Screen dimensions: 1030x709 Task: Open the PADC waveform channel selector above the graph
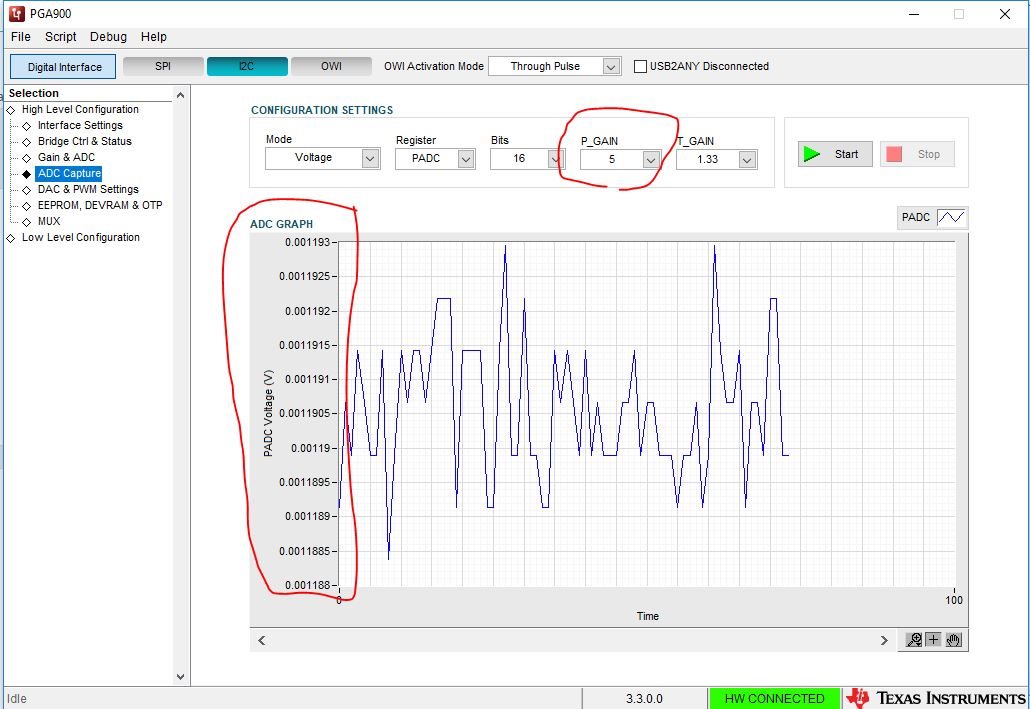931,217
